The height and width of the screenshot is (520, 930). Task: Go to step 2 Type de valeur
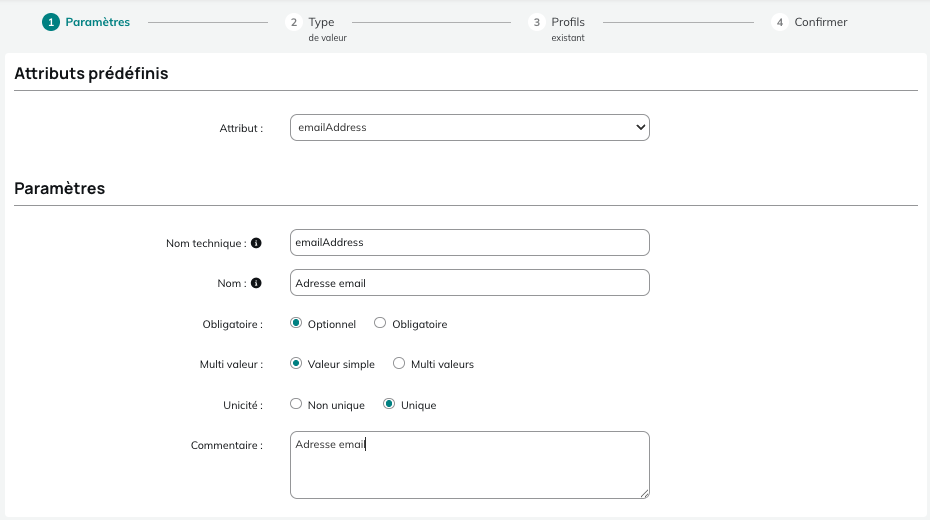316,28
